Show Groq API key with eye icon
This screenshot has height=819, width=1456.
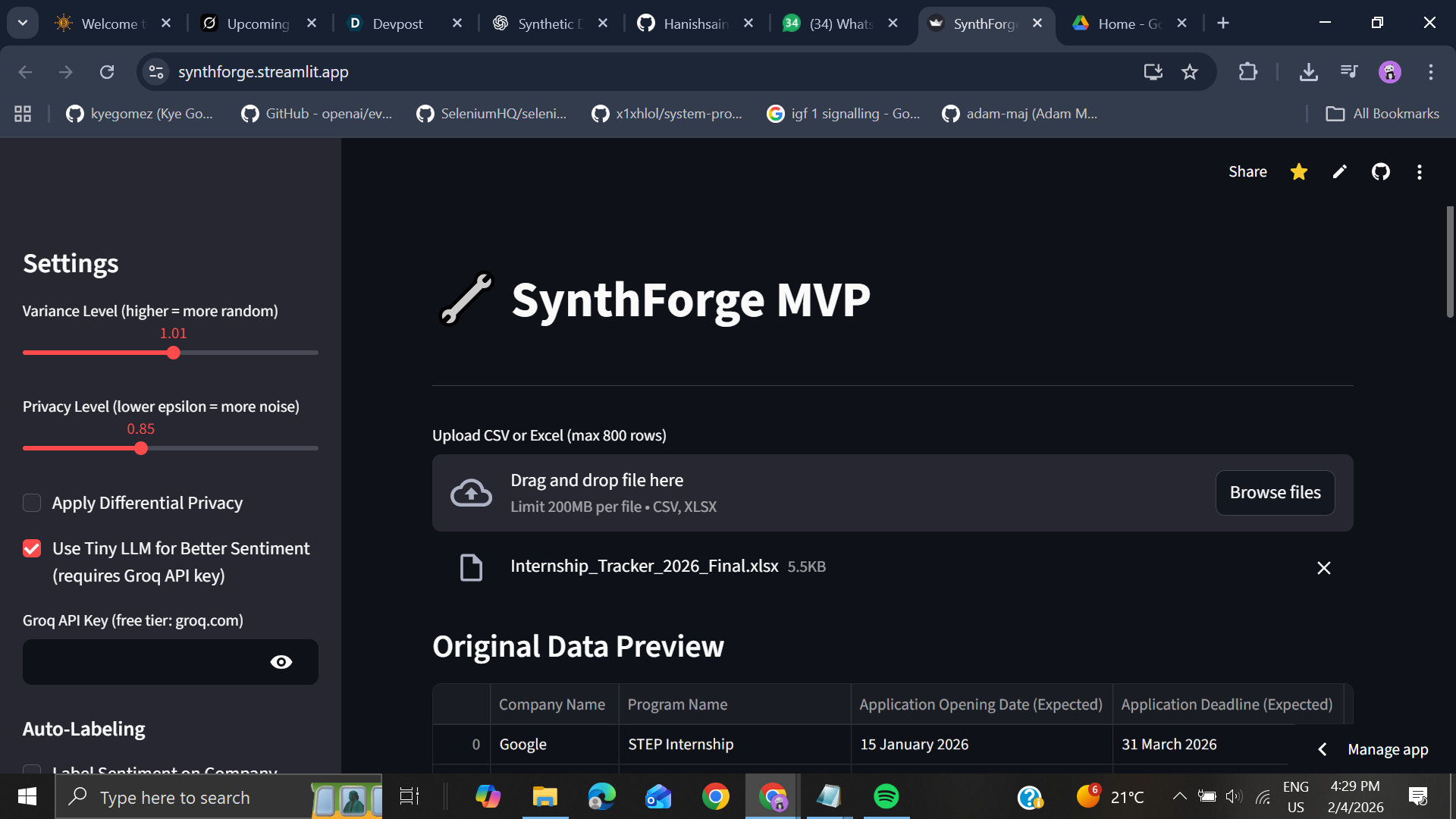[x=281, y=662]
